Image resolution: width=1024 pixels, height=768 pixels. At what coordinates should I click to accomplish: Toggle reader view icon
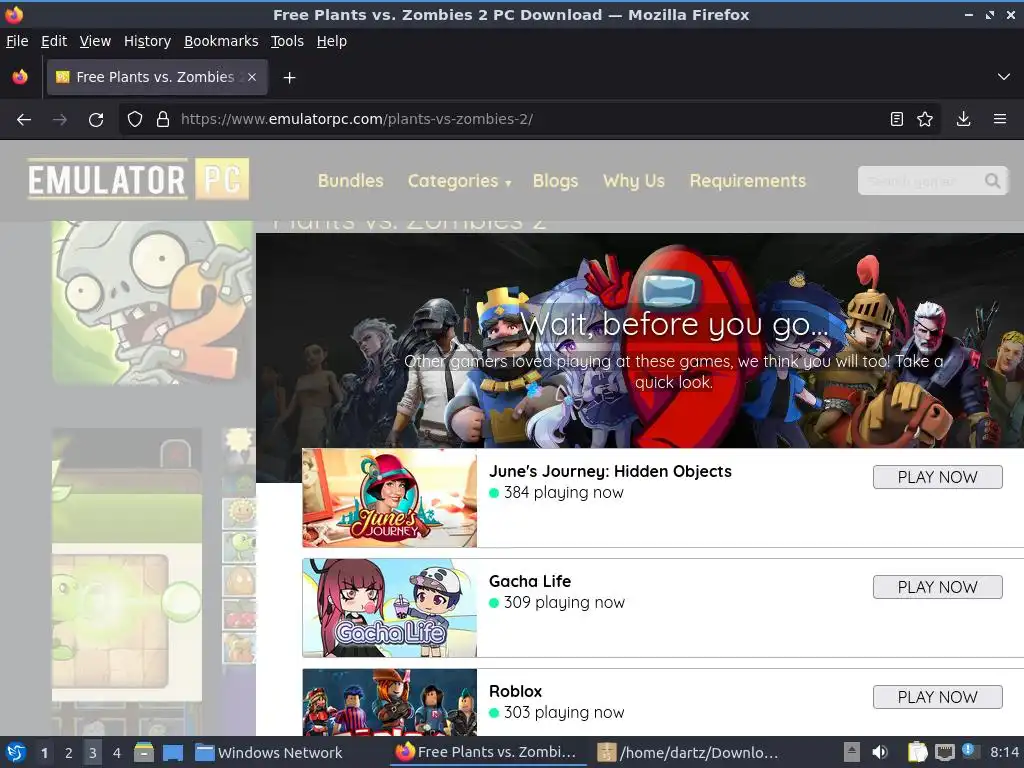897,119
